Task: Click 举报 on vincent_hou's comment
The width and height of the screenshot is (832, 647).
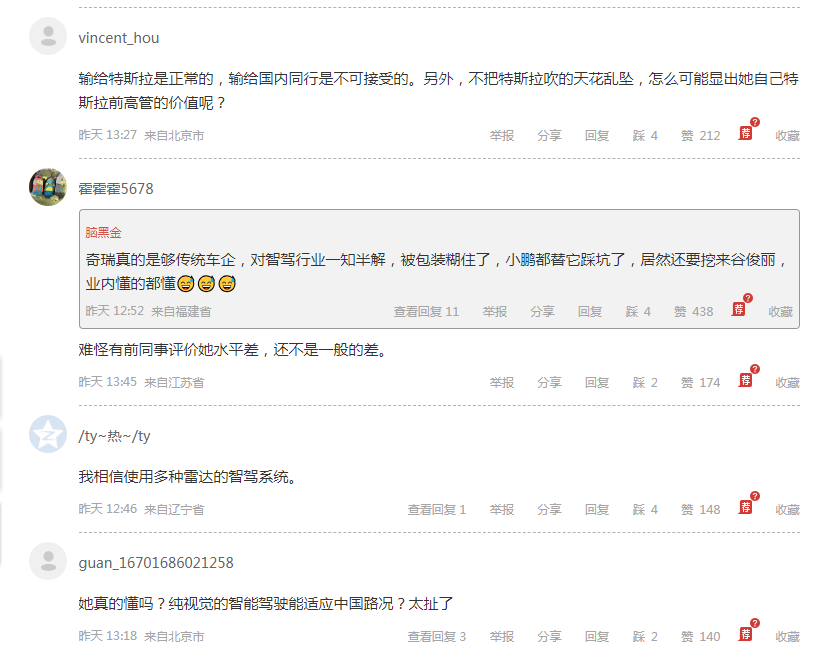Action: click(x=501, y=136)
